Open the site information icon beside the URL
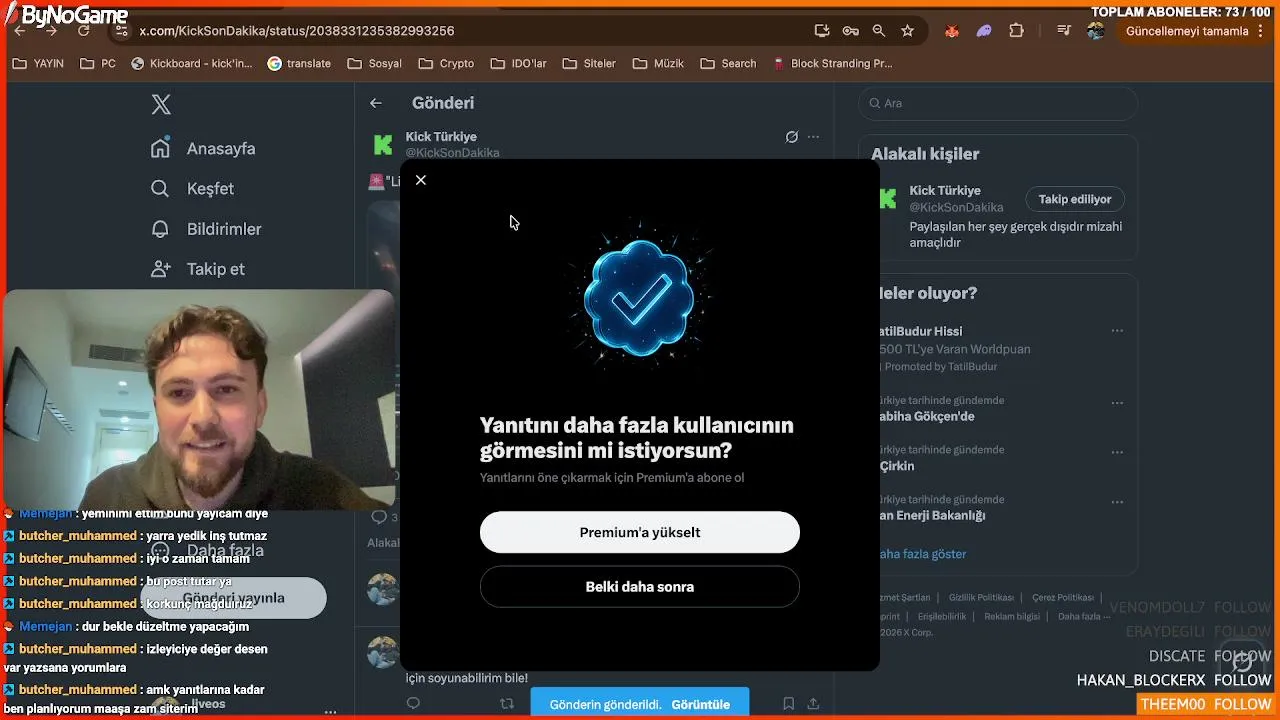1280x720 pixels. pyautogui.click(x=122, y=31)
